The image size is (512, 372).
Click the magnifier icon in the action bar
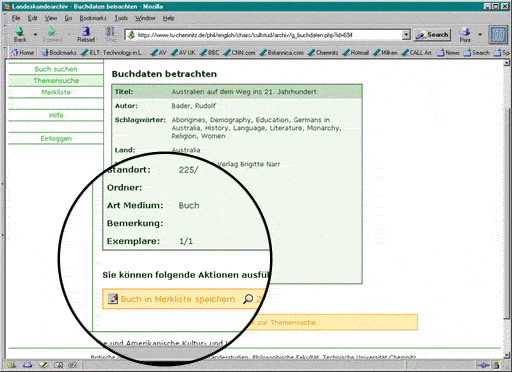pos(248,299)
